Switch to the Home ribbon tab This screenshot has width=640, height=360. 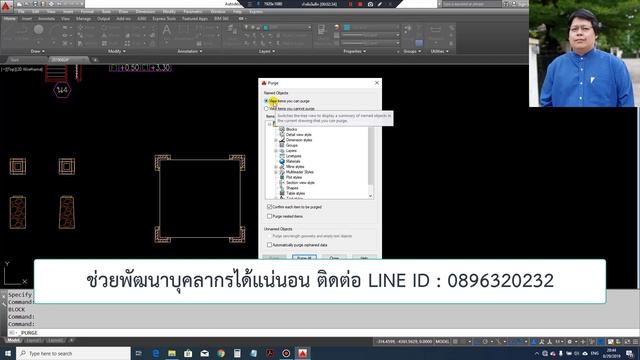tap(9, 19)
